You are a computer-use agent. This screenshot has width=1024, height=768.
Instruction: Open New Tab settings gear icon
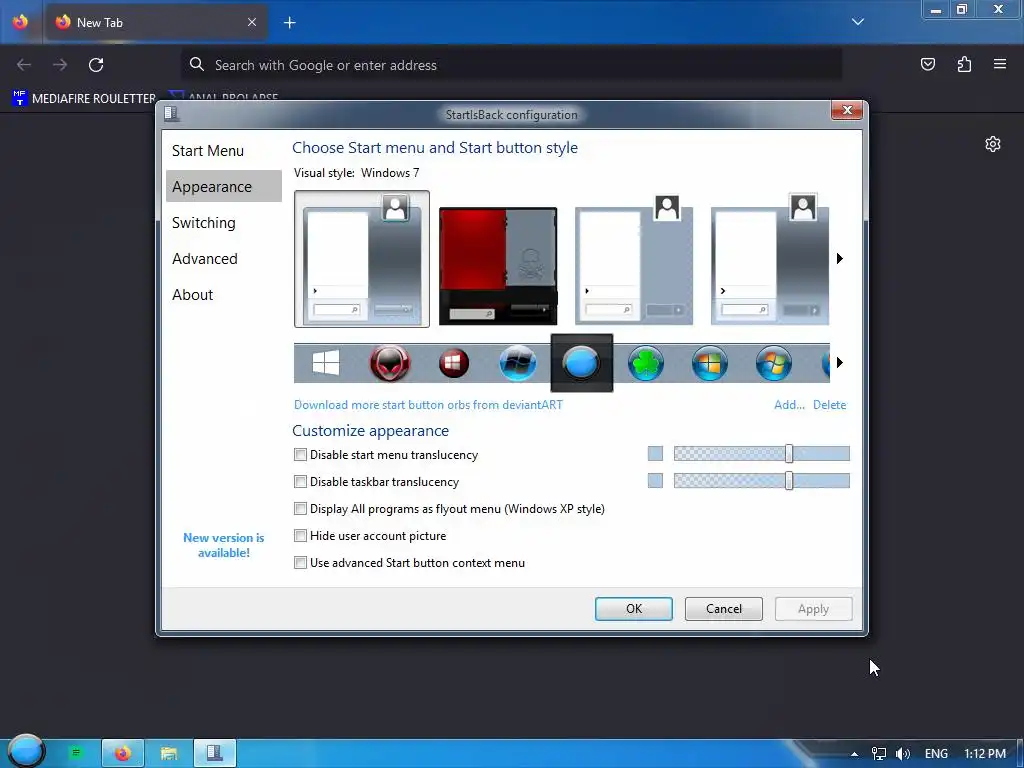pyautogui.click(x=993, y=144)
